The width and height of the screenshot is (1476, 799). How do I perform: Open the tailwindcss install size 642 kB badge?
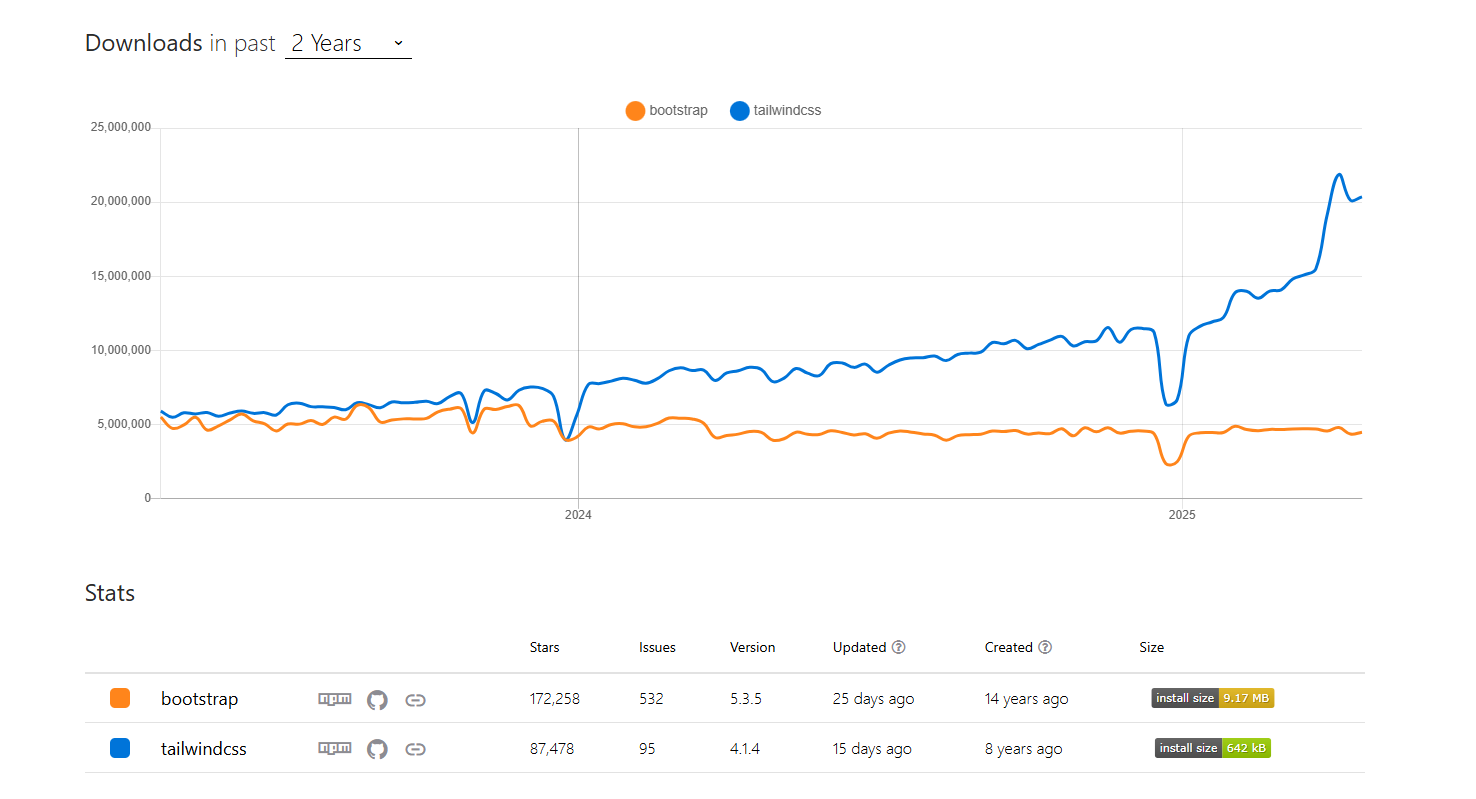coord(1213,748)
